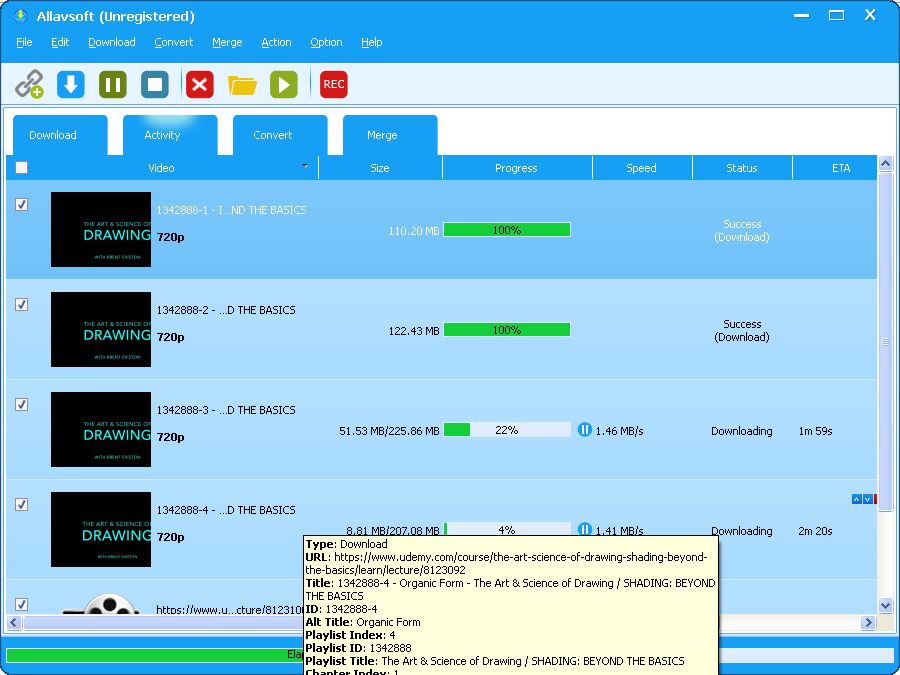Uncheck the 1342888-2 video row checkbox

[x=21, y=304]
